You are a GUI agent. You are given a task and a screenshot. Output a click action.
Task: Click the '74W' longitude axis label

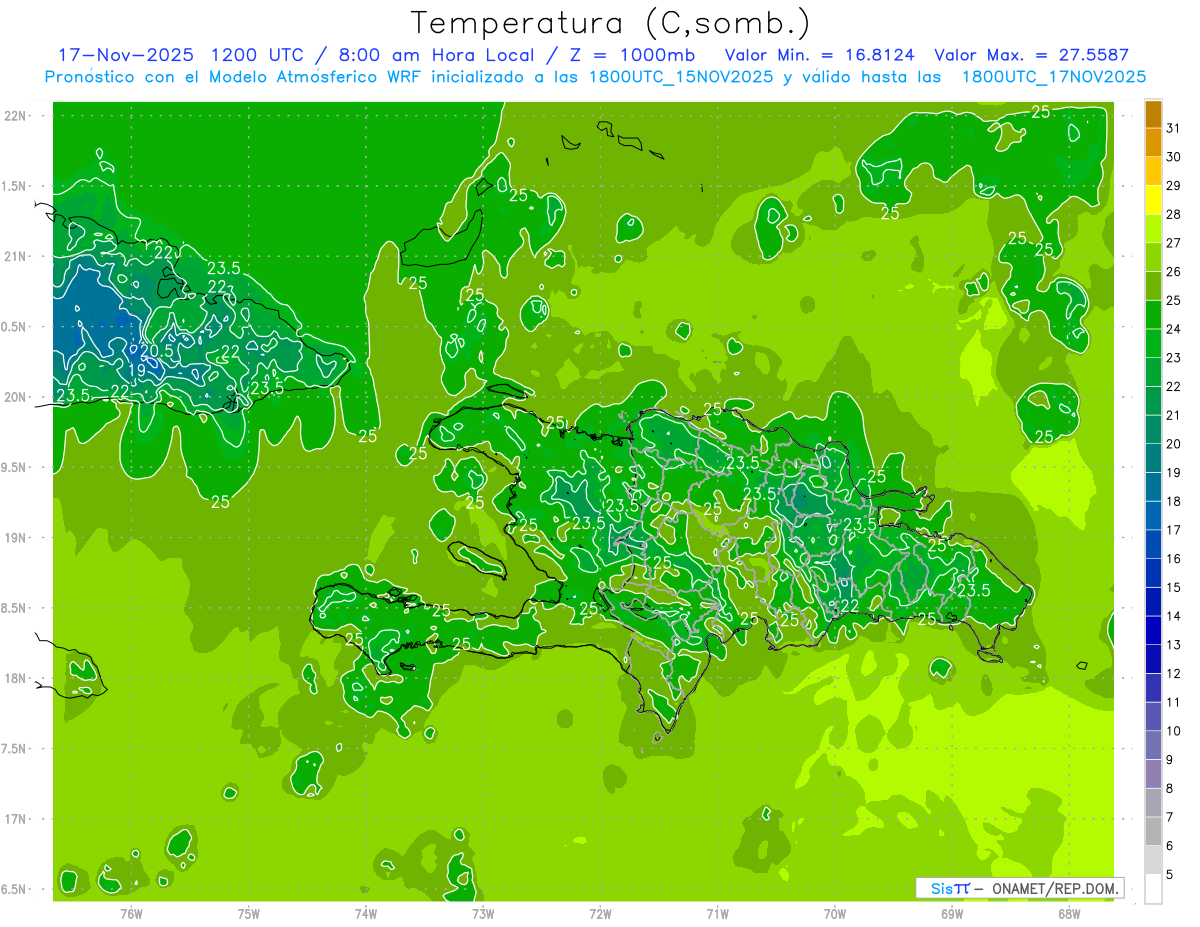pyautogui.click(x=366, y=914)
